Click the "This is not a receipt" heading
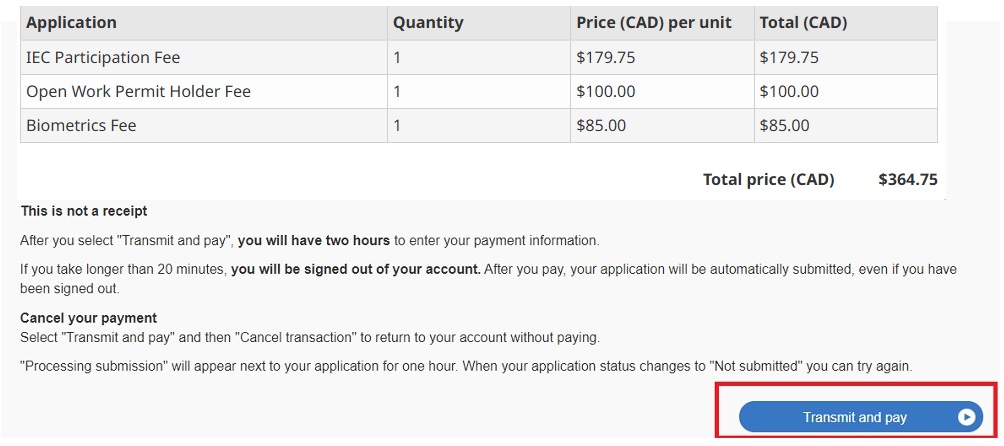 (x=84, y=211)
